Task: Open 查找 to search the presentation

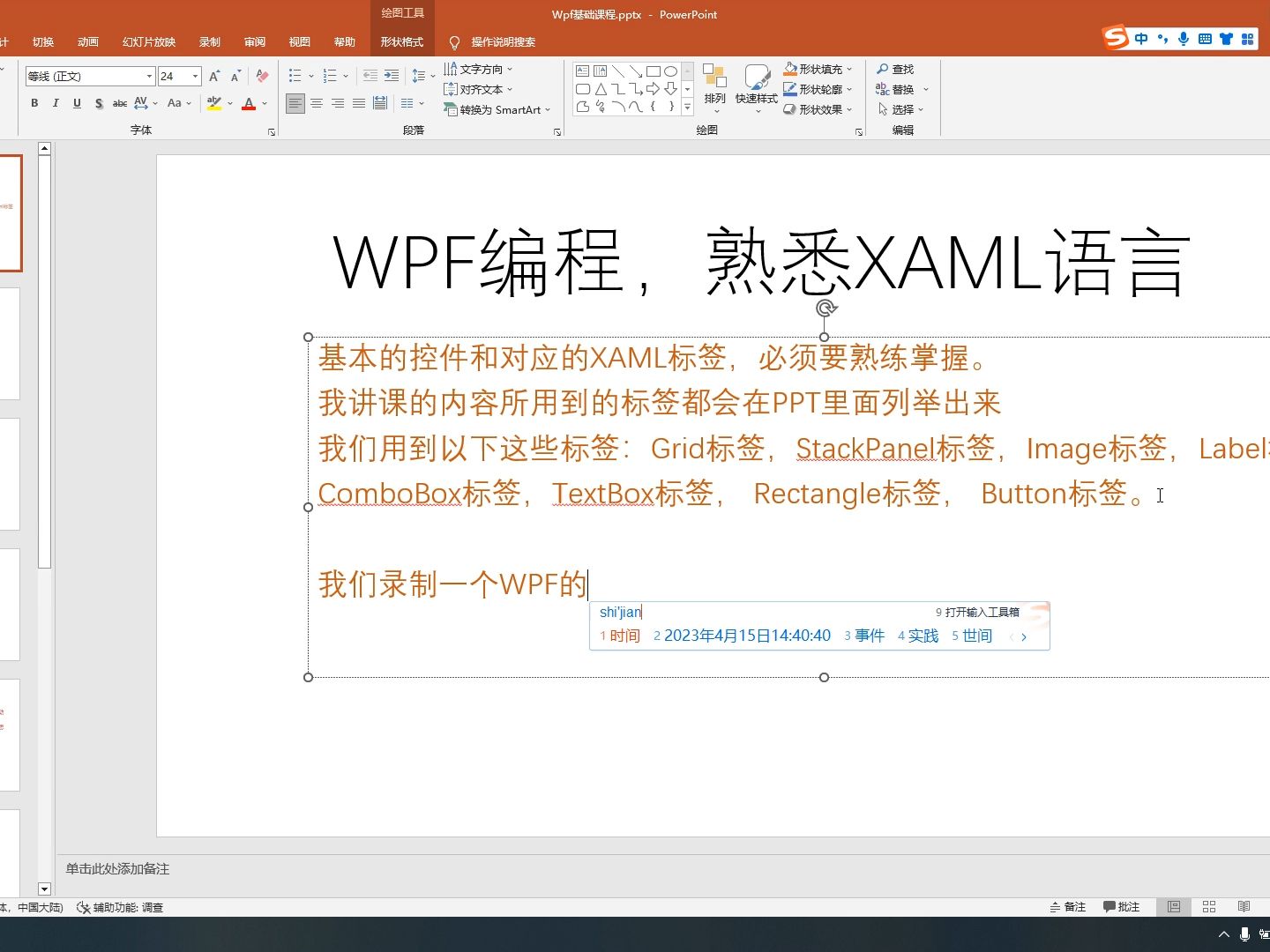Action: tap(899, 69)
